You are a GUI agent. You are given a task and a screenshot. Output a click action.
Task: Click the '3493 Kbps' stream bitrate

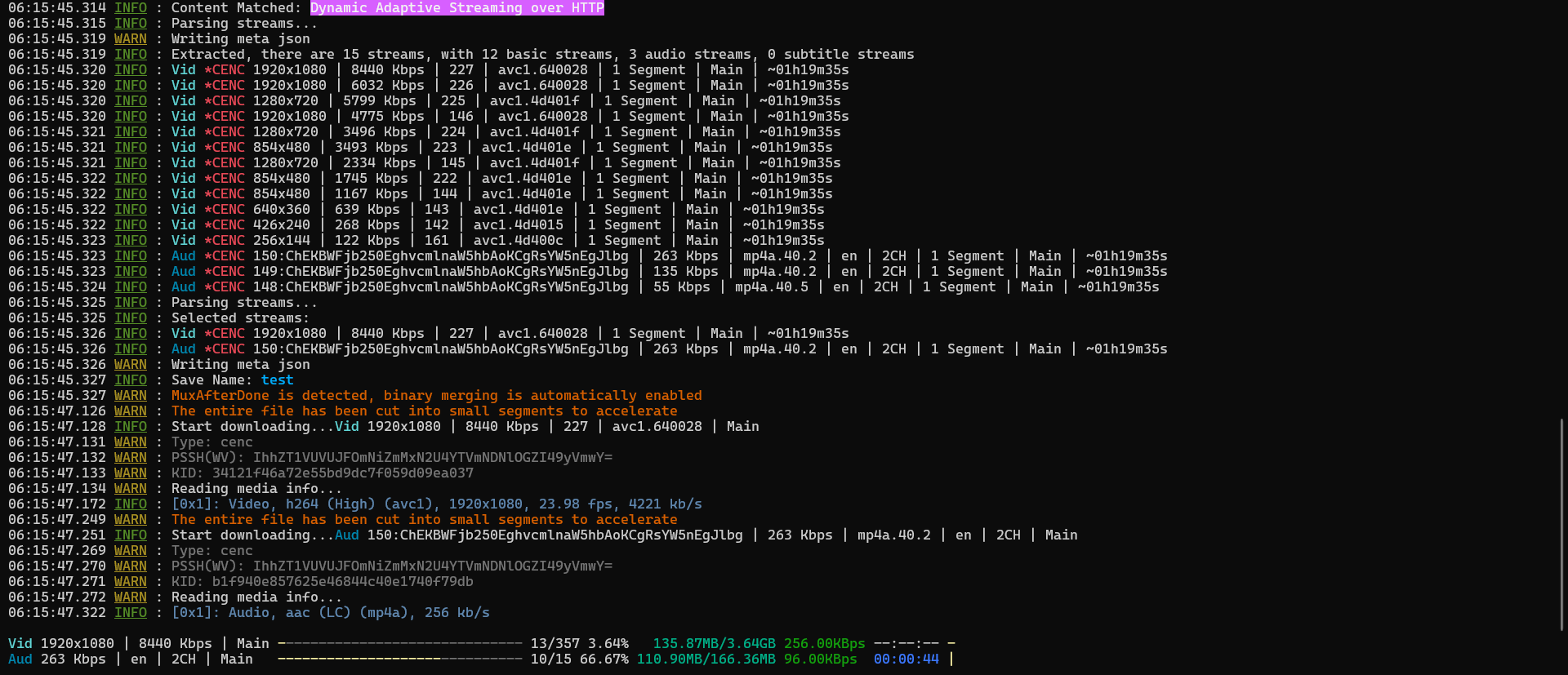tap(372, 148)
